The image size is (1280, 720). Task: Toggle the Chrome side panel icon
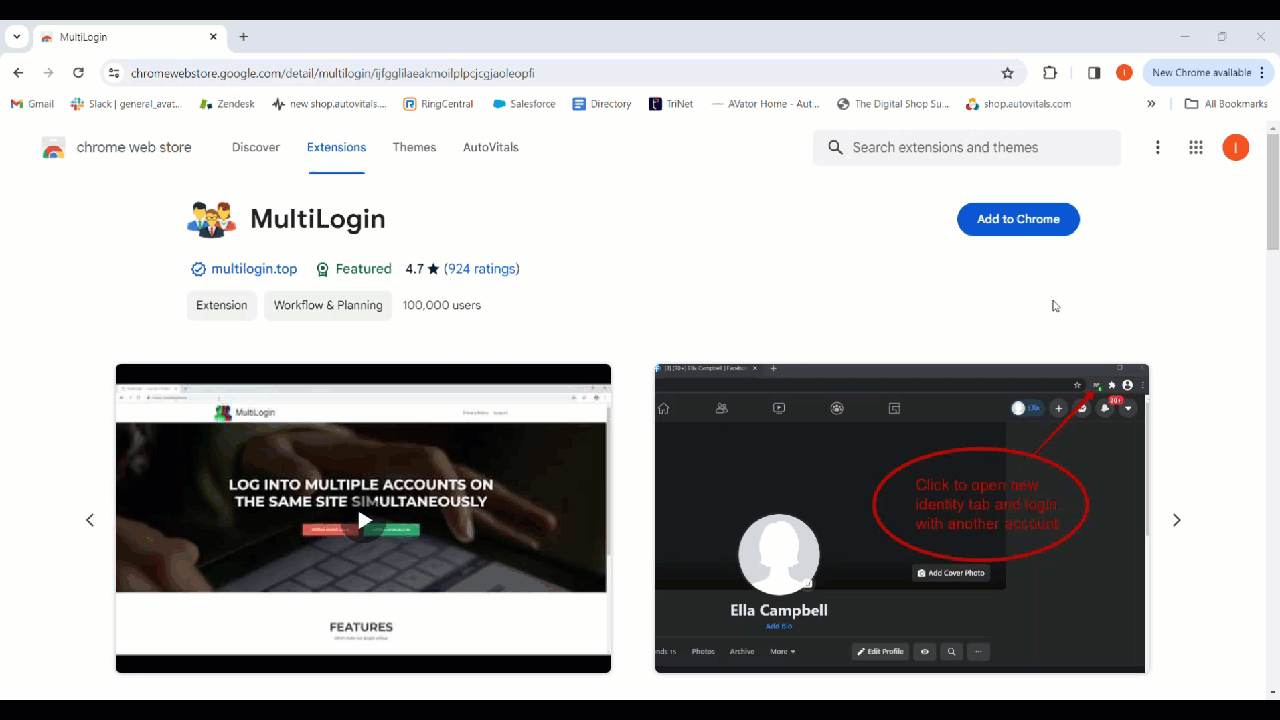tap(1094, 73)
